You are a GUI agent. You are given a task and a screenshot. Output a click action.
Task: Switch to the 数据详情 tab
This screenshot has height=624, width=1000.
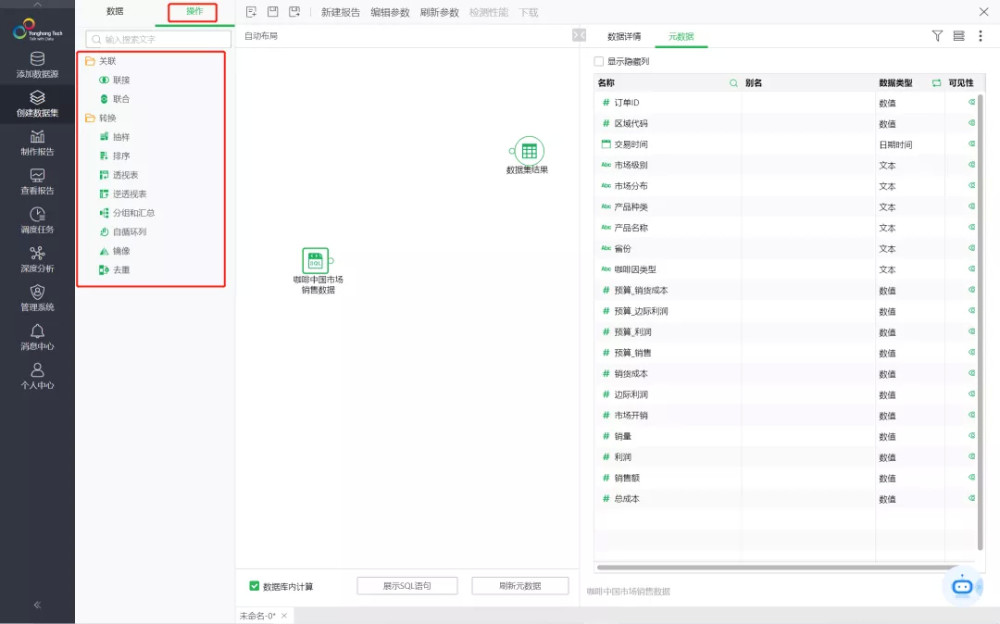[x=624, y=36]
